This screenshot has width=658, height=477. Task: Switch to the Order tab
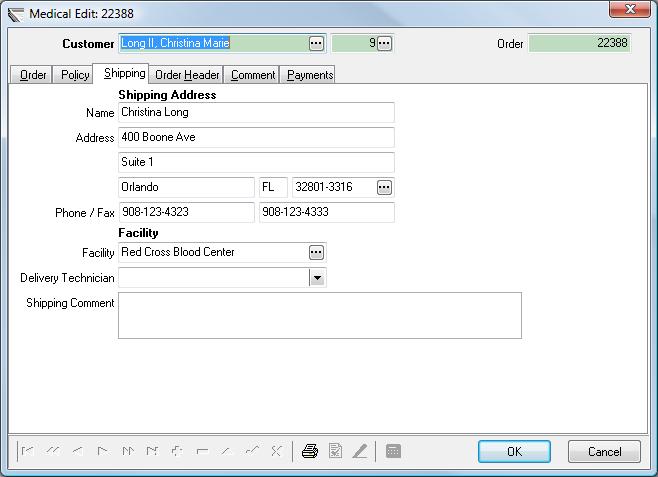(x=31, y=75)
